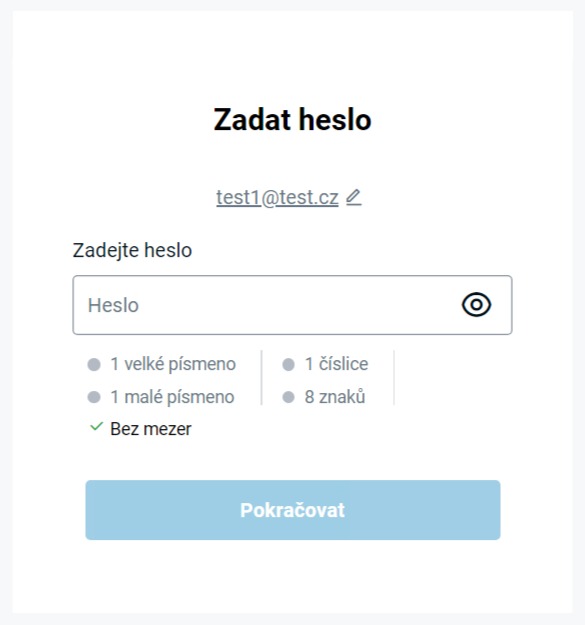Click the Bez mezer requirement text
Viewport: 585px width, 625px height.
pyautogui.click(x=151, y=429)
